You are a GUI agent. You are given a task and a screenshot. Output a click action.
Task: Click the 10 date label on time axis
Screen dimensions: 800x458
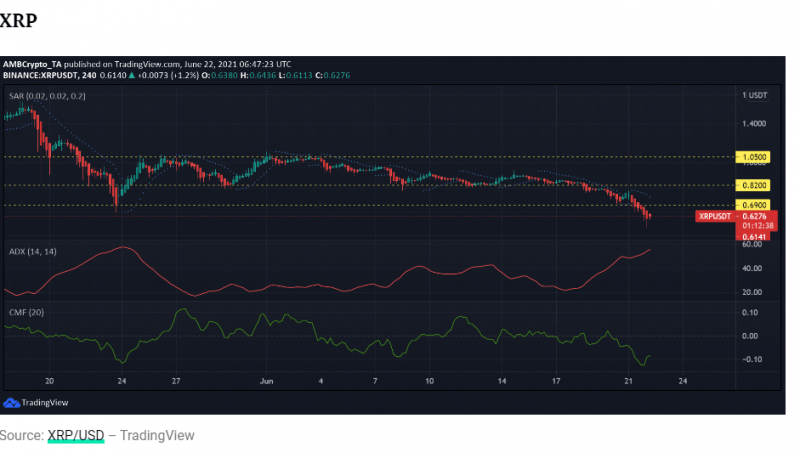(429, 381)
